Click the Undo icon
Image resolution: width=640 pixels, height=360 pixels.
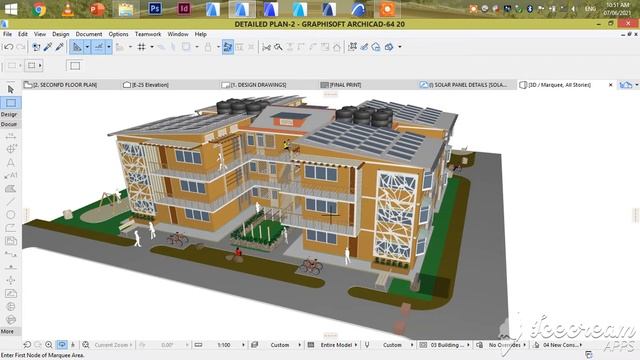pyautogui.click(x=8, y=47)
